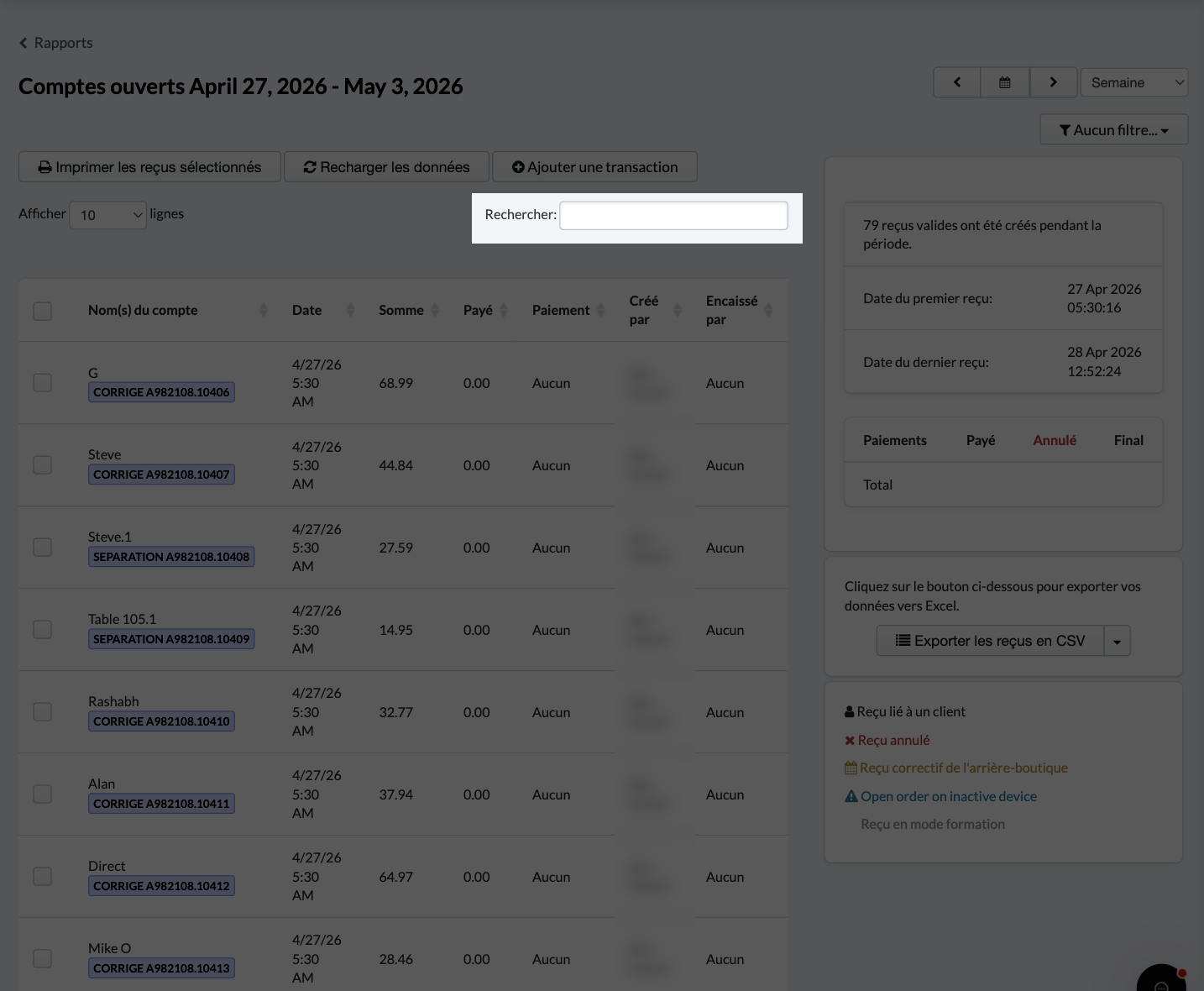Toggle the select-all checkbox in table header

pyautogui.click(x=42, y=311)
